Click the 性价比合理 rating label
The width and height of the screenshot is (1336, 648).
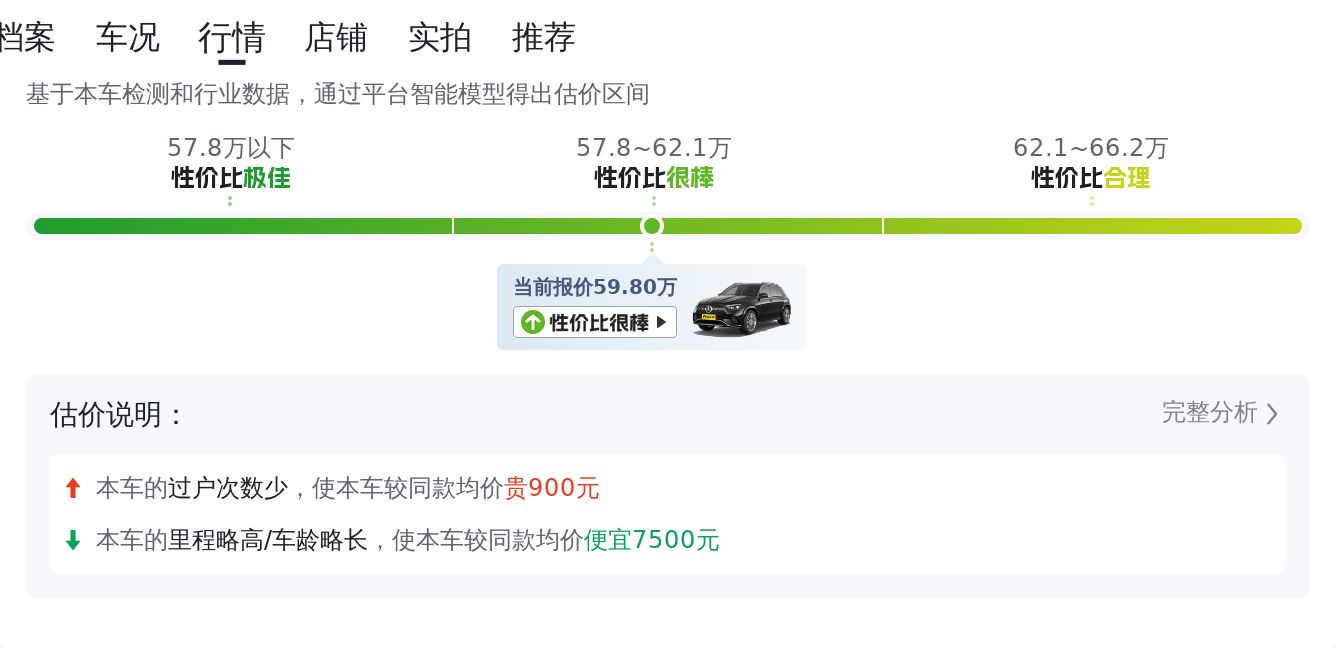[1091, 178]
